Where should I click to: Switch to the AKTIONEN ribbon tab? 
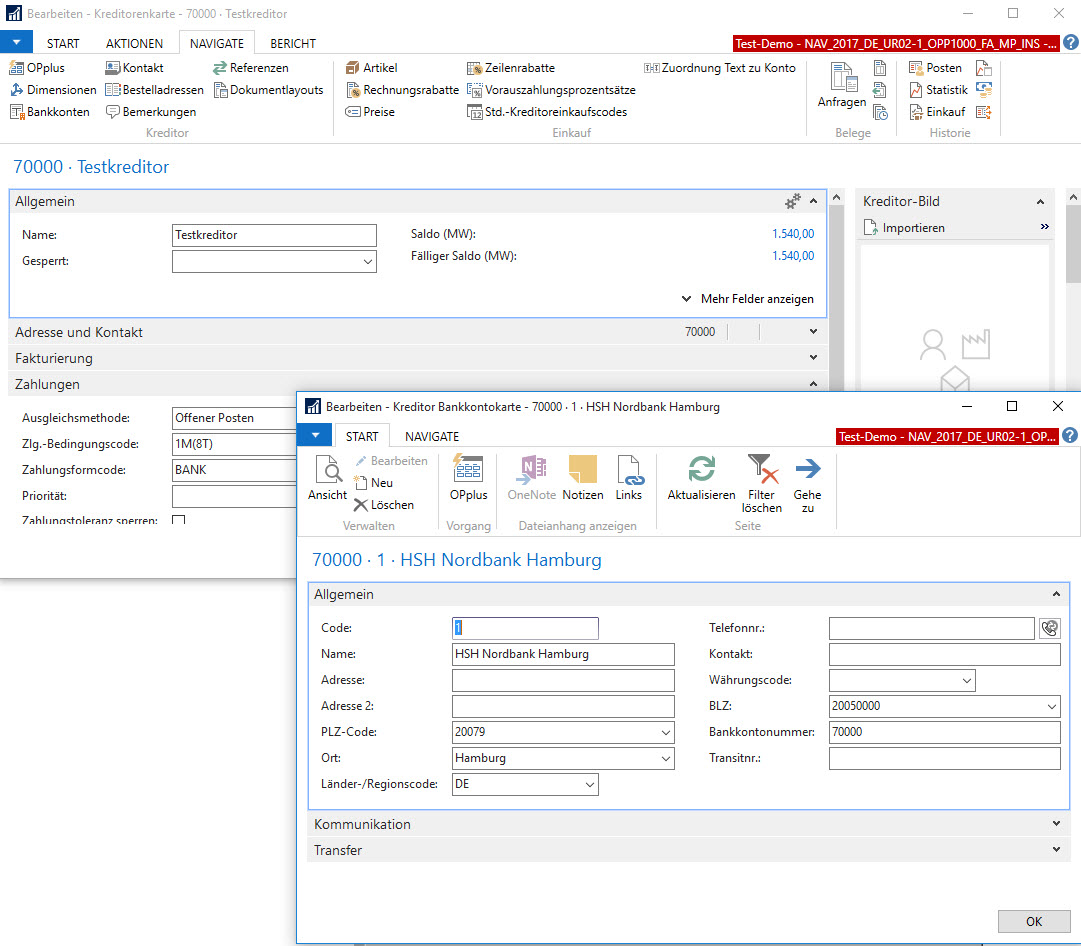pos(134,43)
